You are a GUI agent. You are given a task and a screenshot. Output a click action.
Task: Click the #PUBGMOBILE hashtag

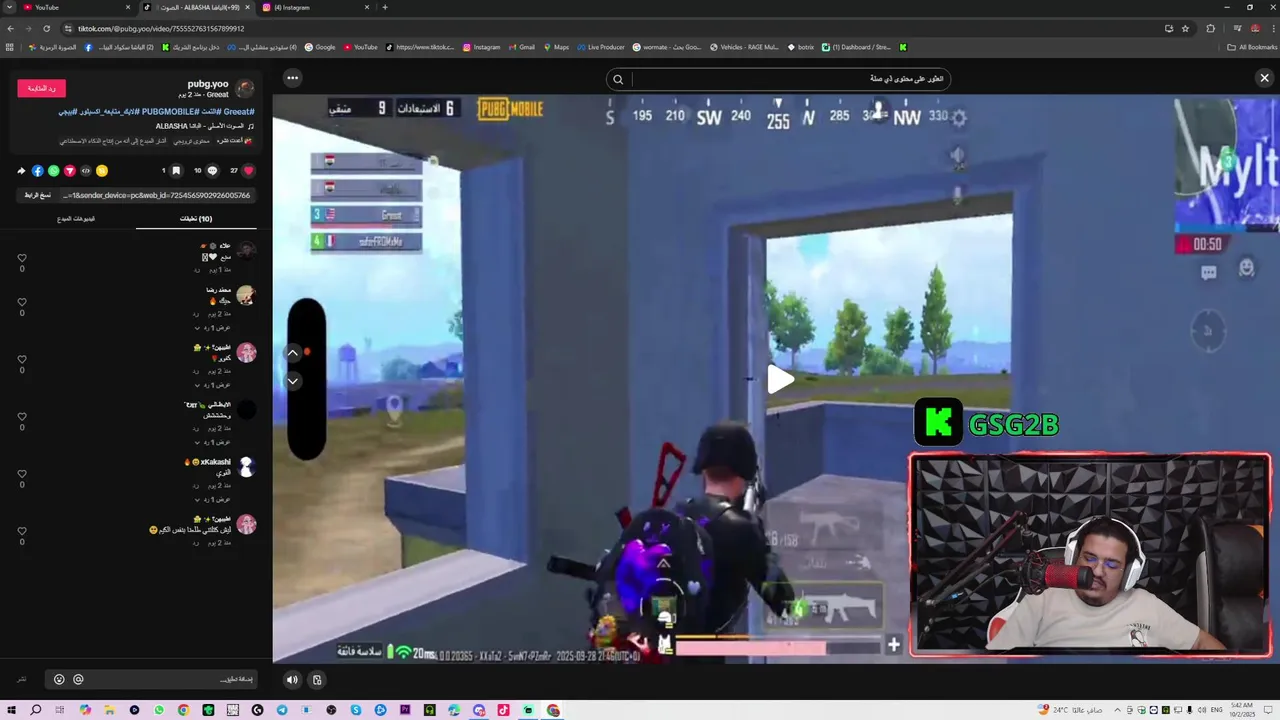168,112
